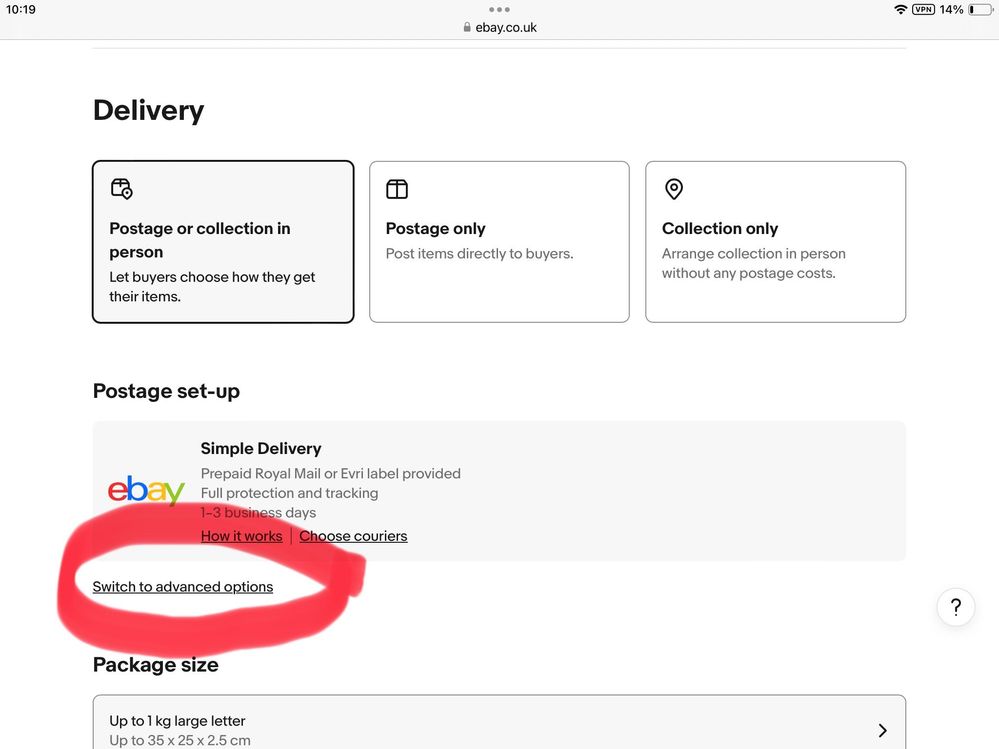Screen dimensions: 999x749
Task: Tap the Wi-Fi icon in status bar
Action: pyautogui.click(x=900, y=10)
